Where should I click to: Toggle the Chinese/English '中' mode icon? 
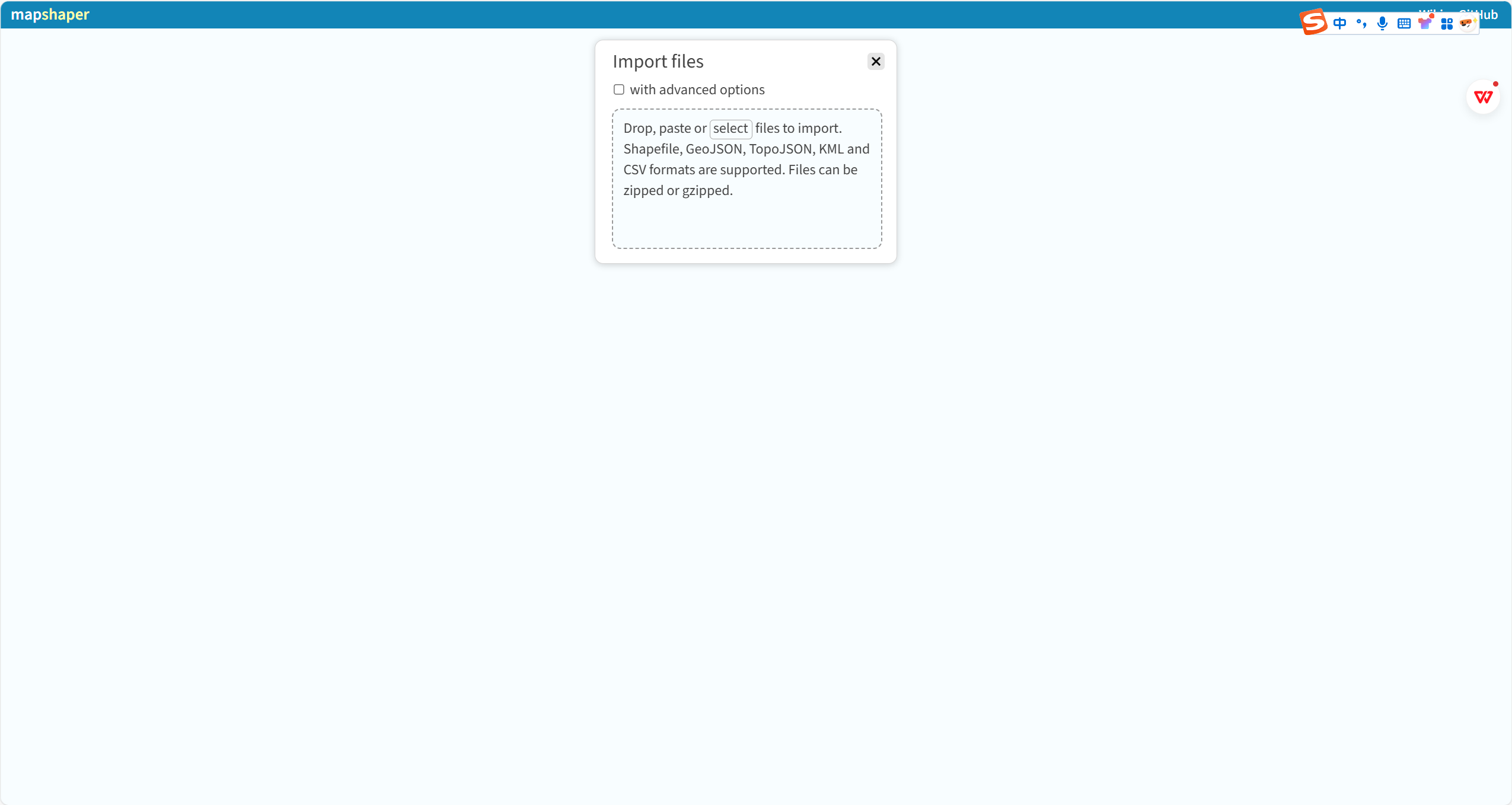click(x=1339, y=24)
